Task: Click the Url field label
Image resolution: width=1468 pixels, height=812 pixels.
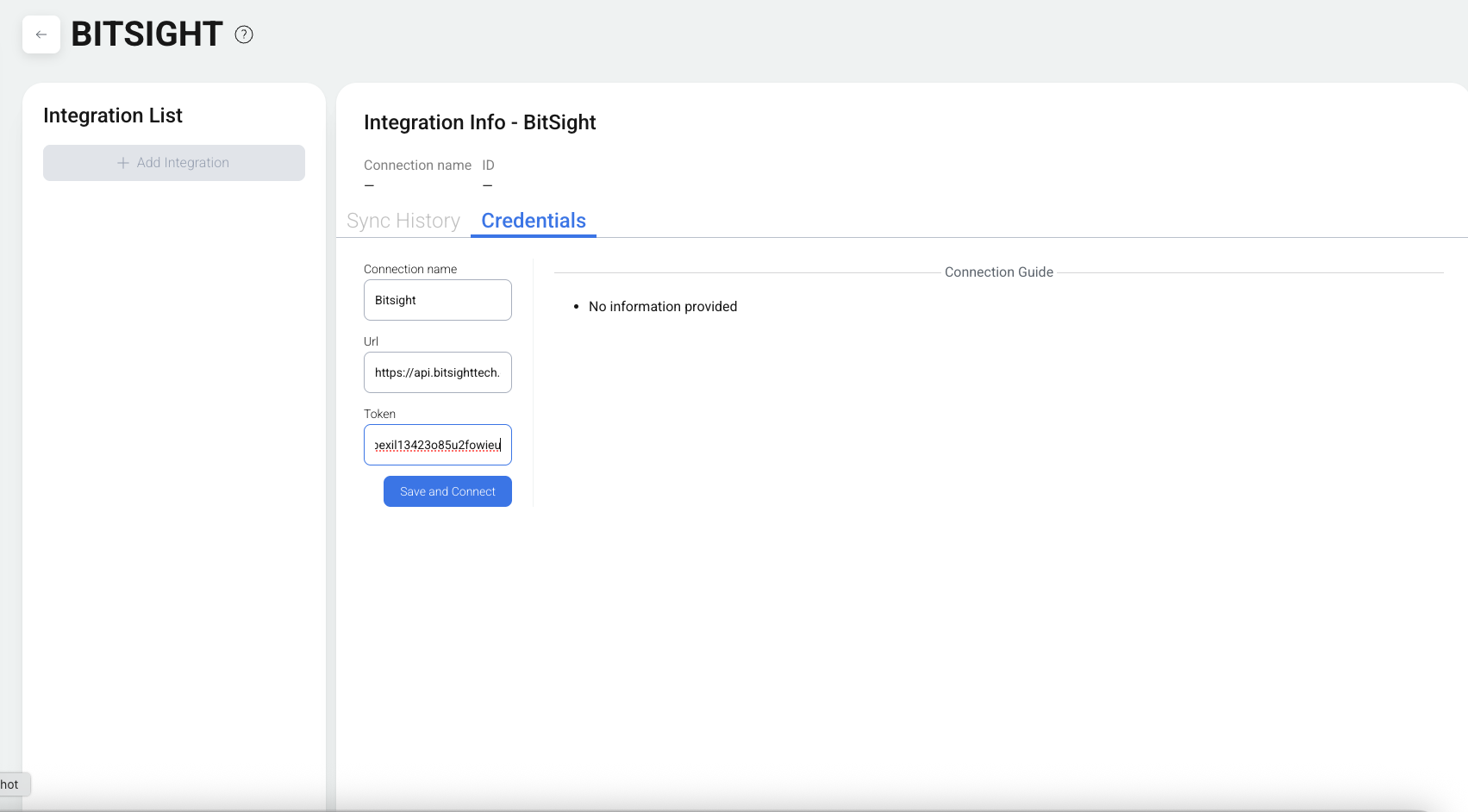Action: click(371, 341)
